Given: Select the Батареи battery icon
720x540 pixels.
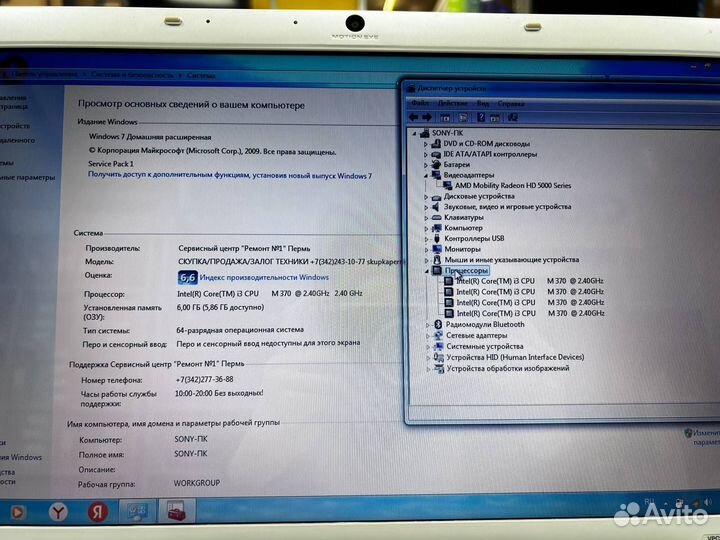Looking at the screenshot, I should (436, 164).
